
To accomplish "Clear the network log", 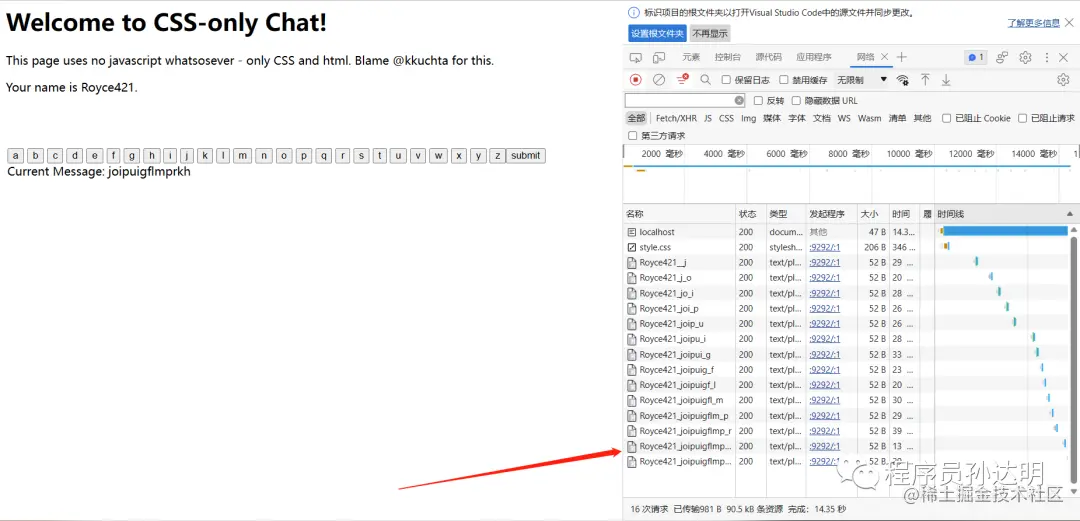I will 659,80.
